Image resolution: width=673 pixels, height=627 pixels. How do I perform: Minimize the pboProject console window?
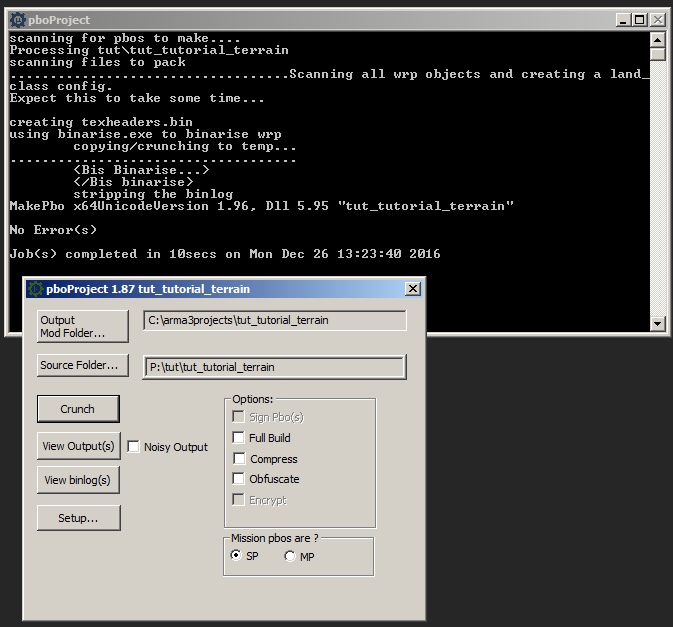pyautogui.click(x=623, y=20)
